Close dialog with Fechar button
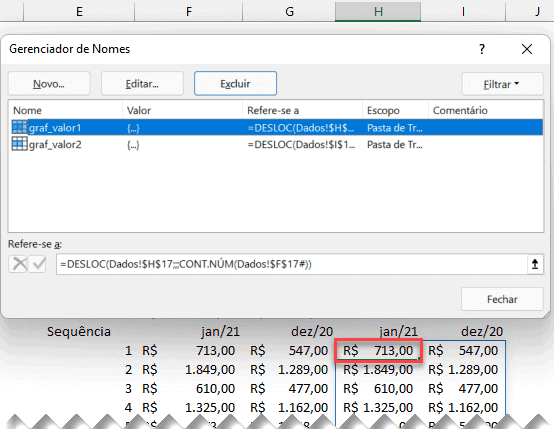Viewport: 554px width, 429px height. (x=502, y=299)
